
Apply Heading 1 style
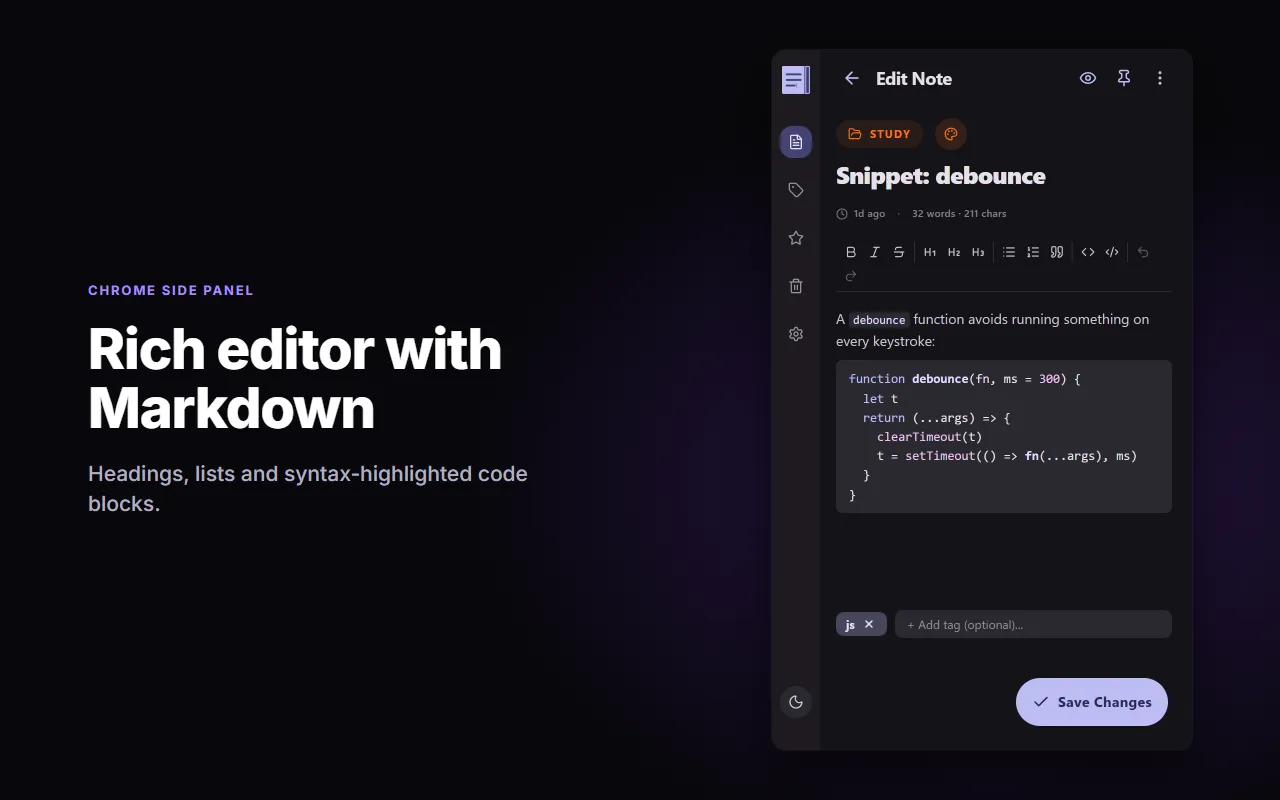pyautogui.click(x=930, y=252)
